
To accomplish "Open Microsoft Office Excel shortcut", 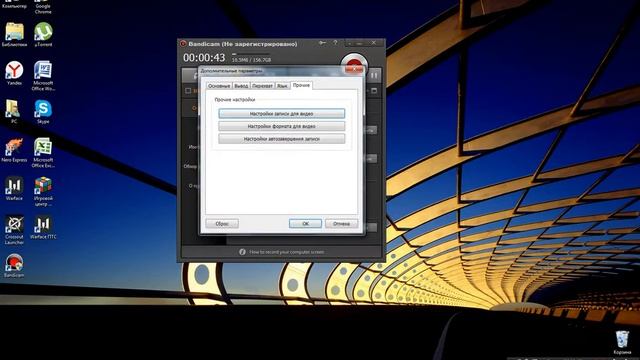I will (43, 153).
